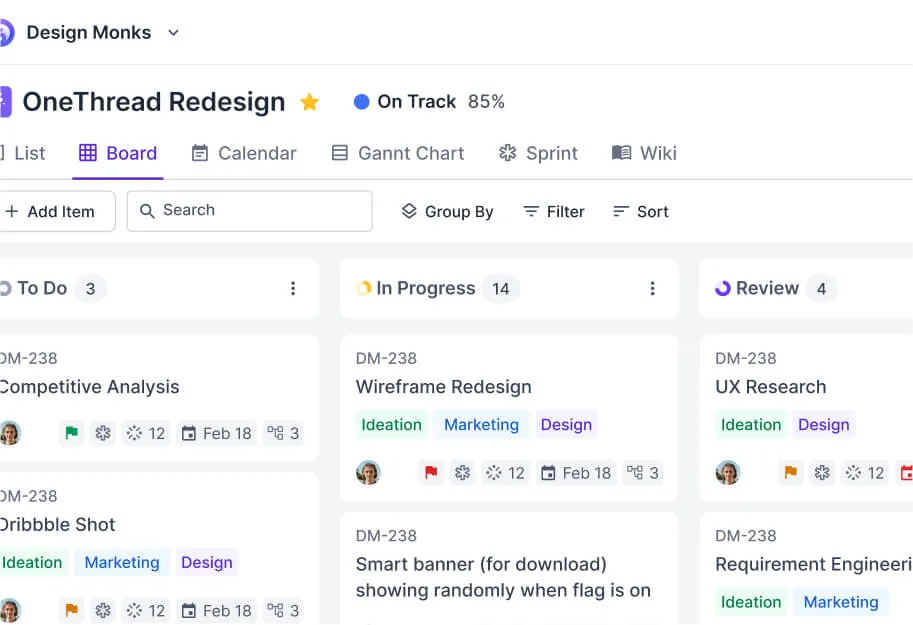Click the sprint icon on Wireframe Redesign
This screenshot has width=913, height=625.
(x=462, y=472)
